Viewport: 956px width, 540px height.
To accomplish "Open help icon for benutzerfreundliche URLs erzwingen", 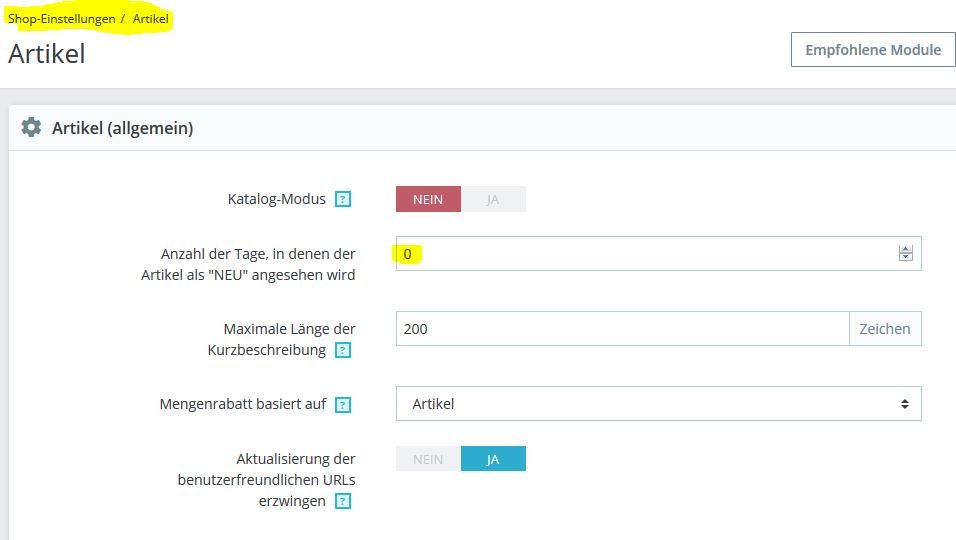I will (x=343, y=501).
